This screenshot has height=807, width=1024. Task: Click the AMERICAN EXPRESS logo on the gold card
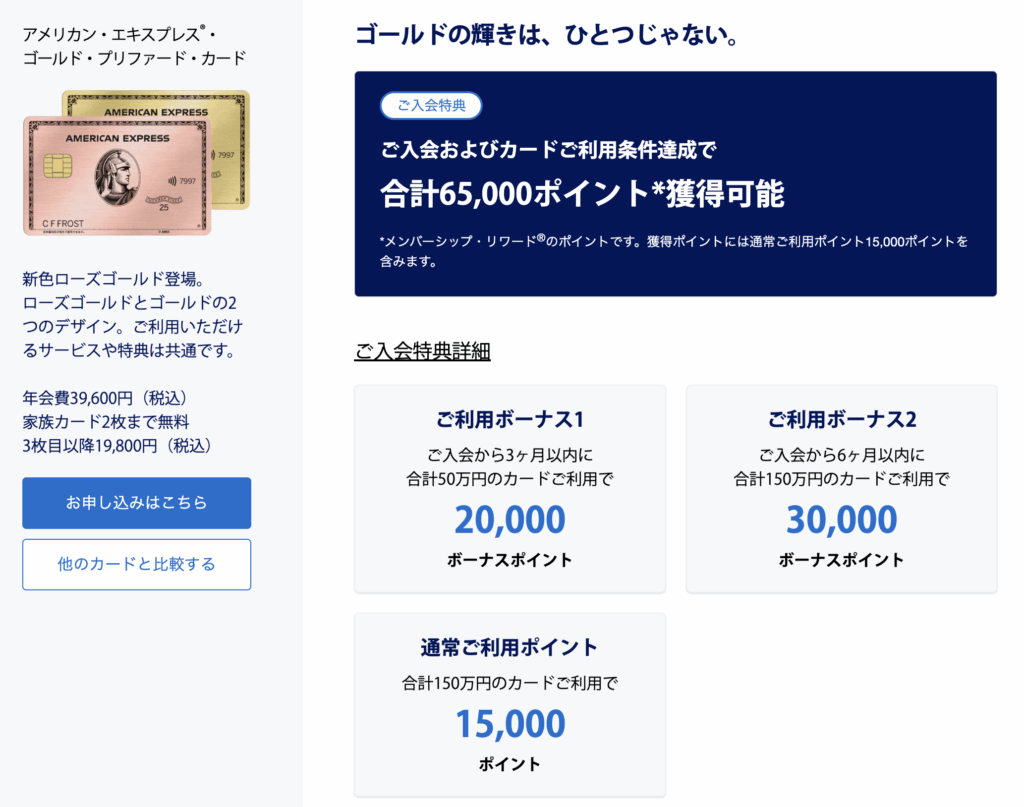click(x=156, y=112)
